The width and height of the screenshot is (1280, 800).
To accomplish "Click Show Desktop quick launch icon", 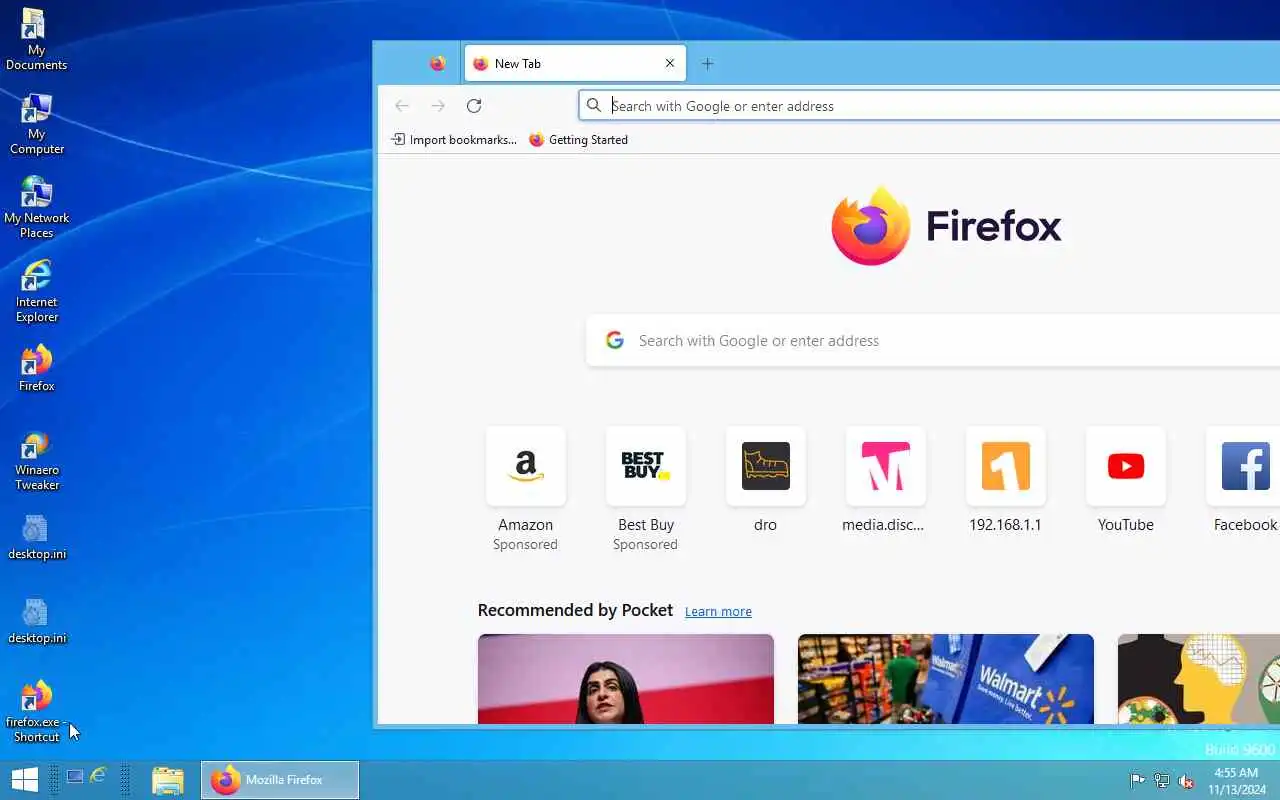I will tap(75, 776).
